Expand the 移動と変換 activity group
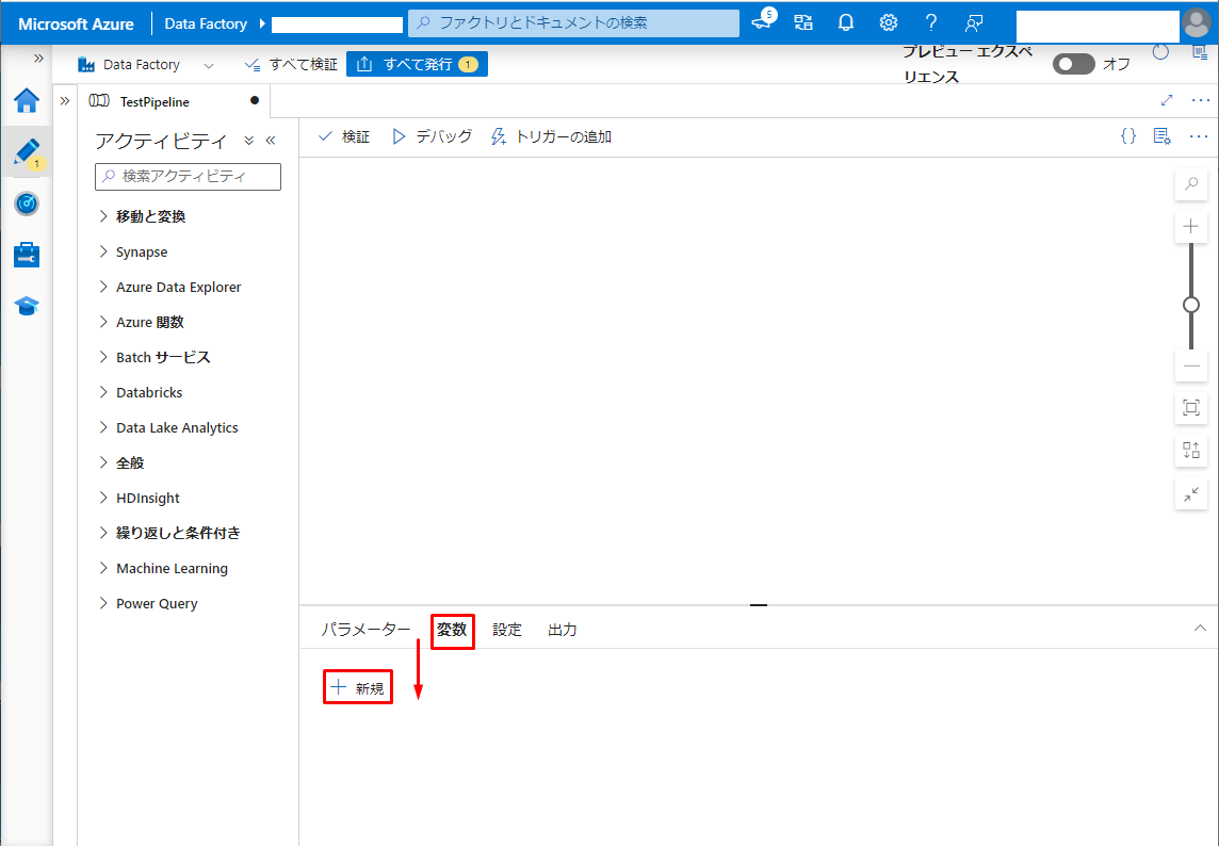 coord(150,216)
